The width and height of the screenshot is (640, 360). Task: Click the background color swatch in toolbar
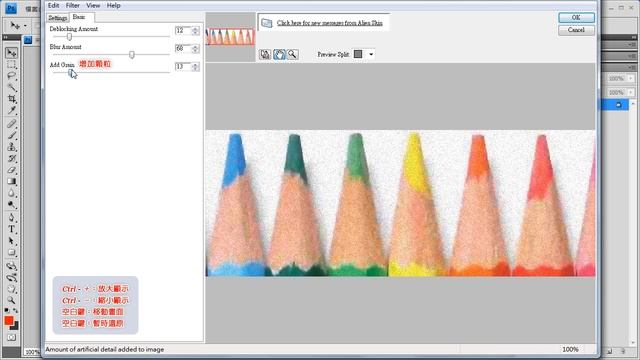tap(15, 326)
